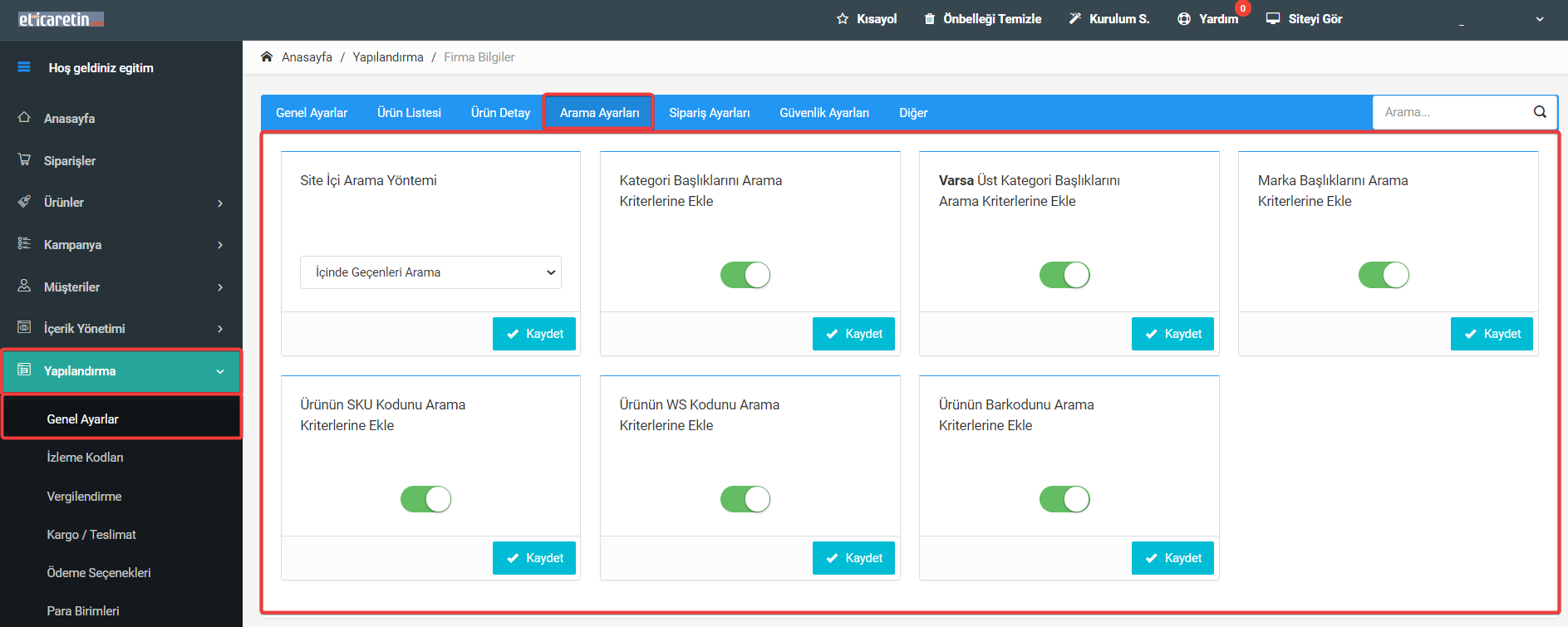Toggle Ürünün Barkodunu Arama switch

coord(1064,499)
